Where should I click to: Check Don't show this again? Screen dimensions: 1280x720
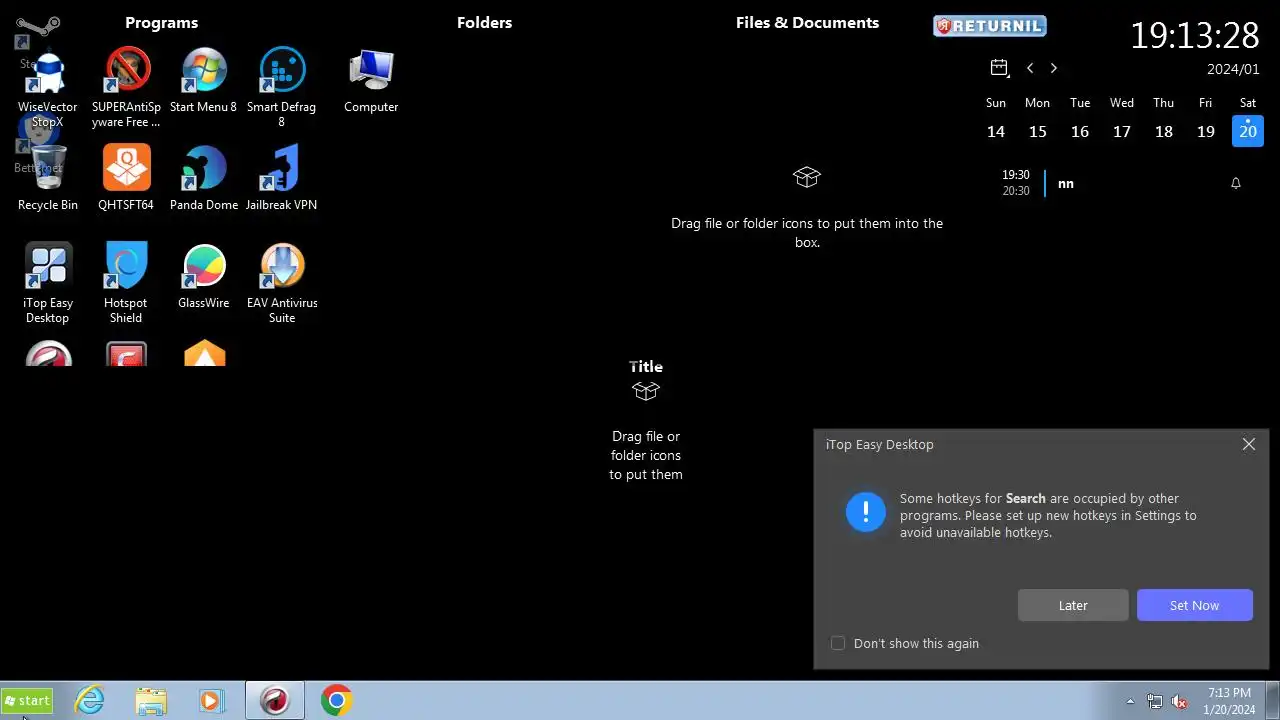pyautogui.click(x=838, y=643)
